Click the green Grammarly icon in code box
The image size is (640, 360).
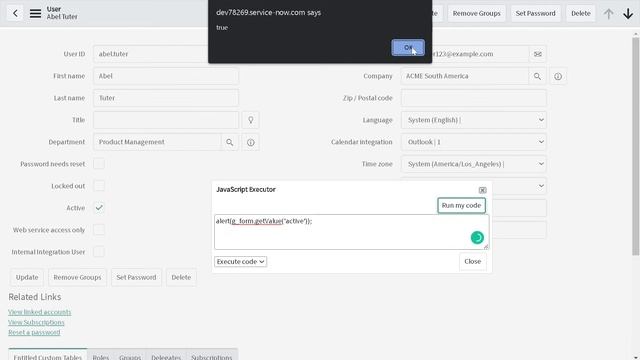[477, 238]
